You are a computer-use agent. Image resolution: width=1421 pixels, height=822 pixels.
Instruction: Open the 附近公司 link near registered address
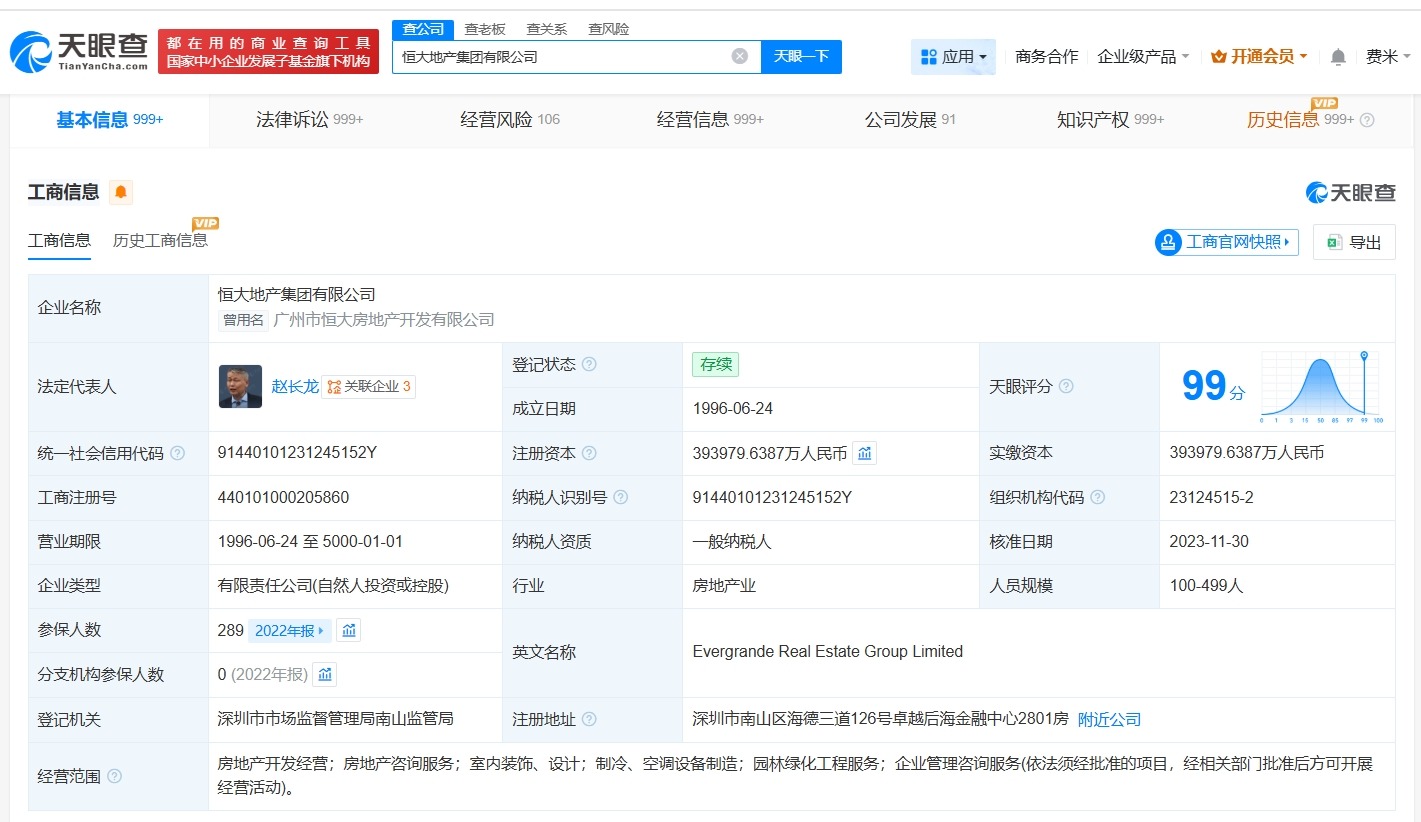click(1108, 719)
